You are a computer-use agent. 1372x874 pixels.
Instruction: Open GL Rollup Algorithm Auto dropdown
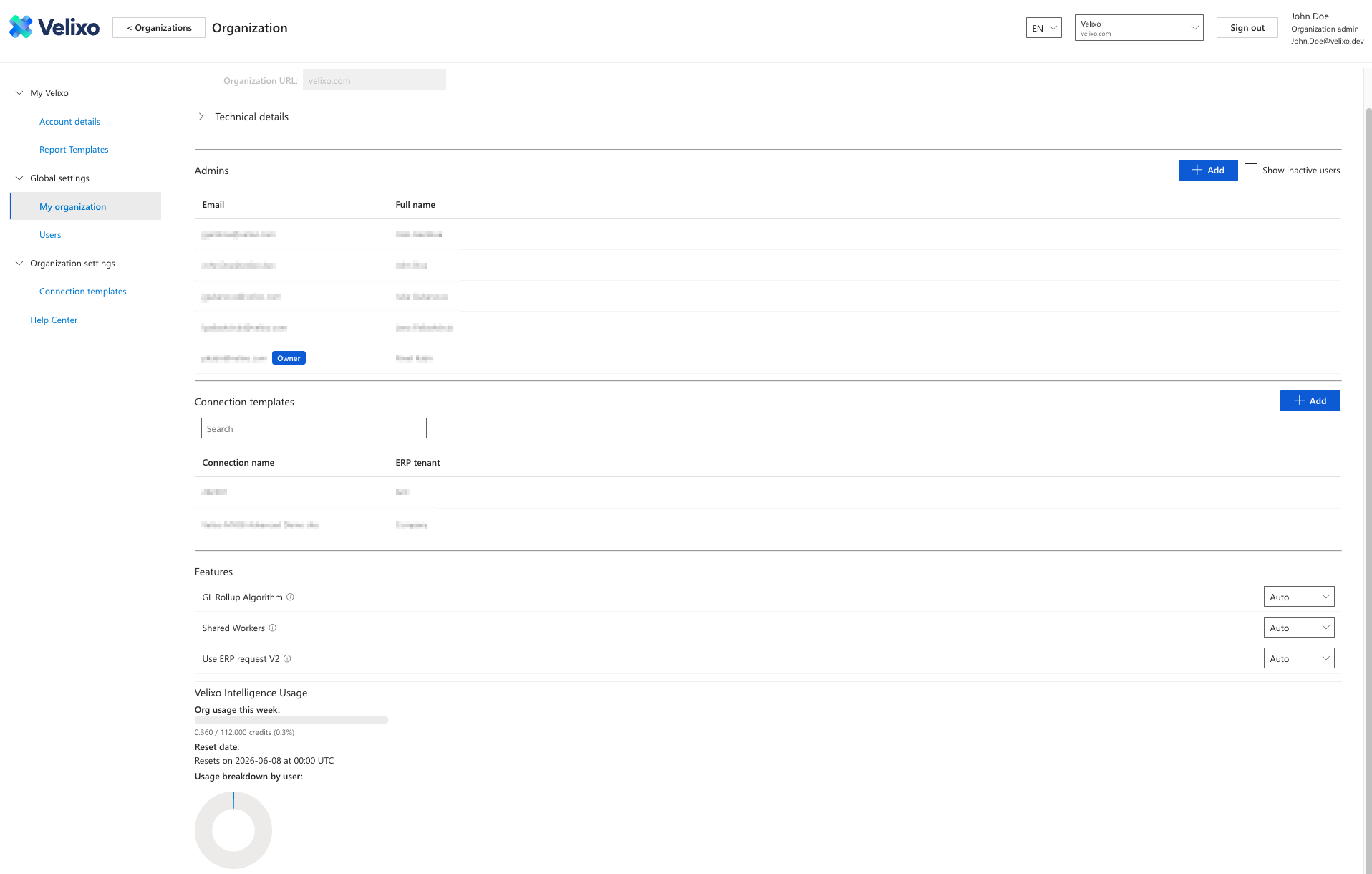(1298, 597)
